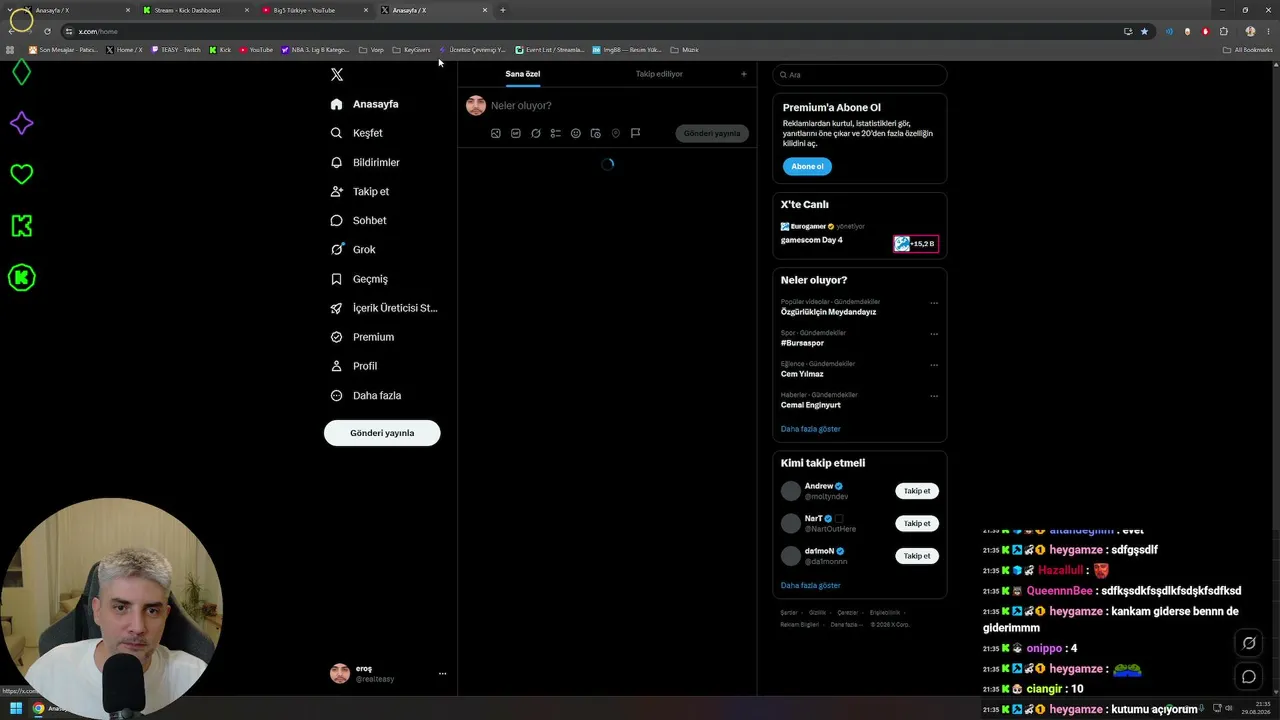Open the All Bookmarks folder

[1247, 49]
